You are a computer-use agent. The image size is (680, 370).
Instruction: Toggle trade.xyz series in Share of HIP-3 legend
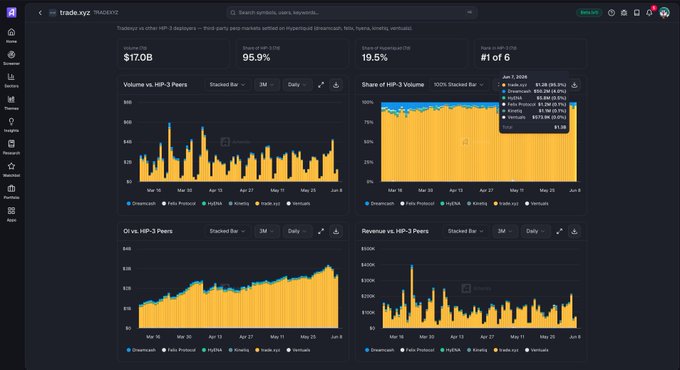[506, 203]
